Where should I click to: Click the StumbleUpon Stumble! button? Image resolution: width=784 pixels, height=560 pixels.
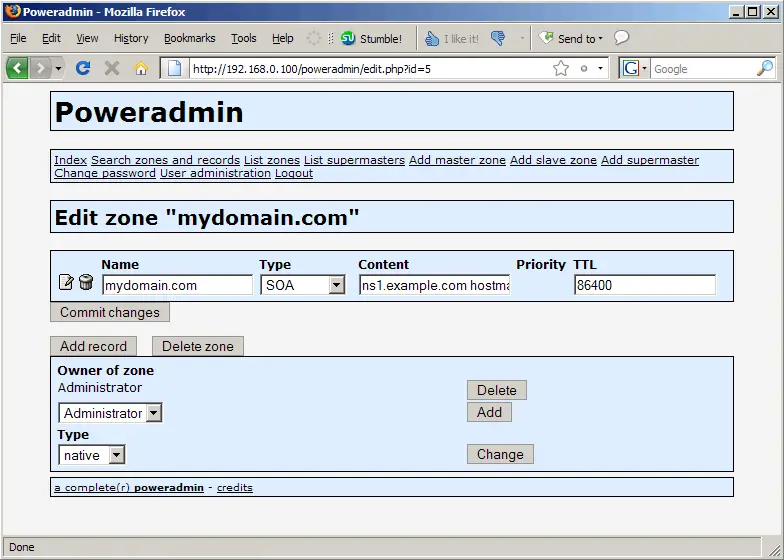pyautogui.click(x=371, y=38)
